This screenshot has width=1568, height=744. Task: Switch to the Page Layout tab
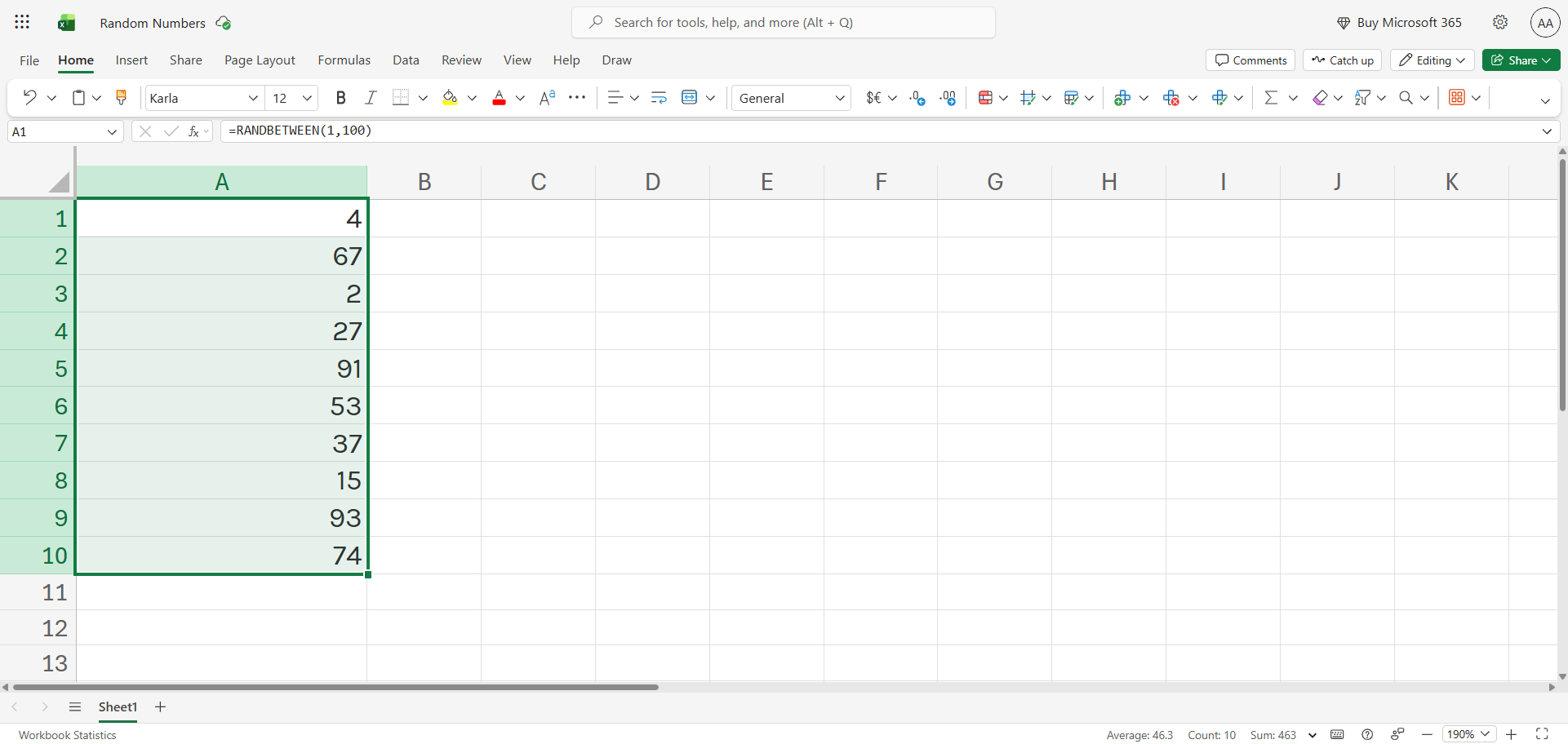pyautogui.click(x=260, y=60)
